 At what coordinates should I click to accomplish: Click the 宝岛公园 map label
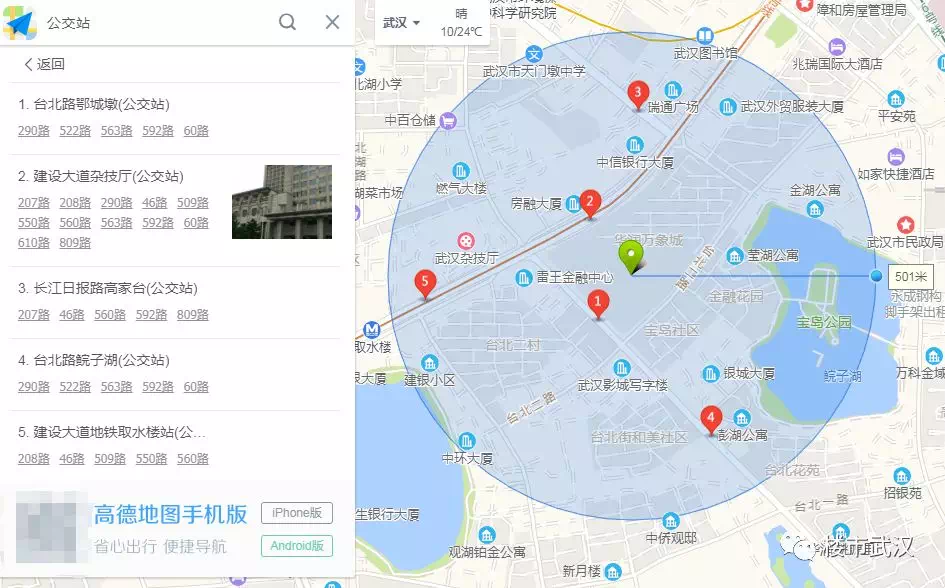coord(824,322)
